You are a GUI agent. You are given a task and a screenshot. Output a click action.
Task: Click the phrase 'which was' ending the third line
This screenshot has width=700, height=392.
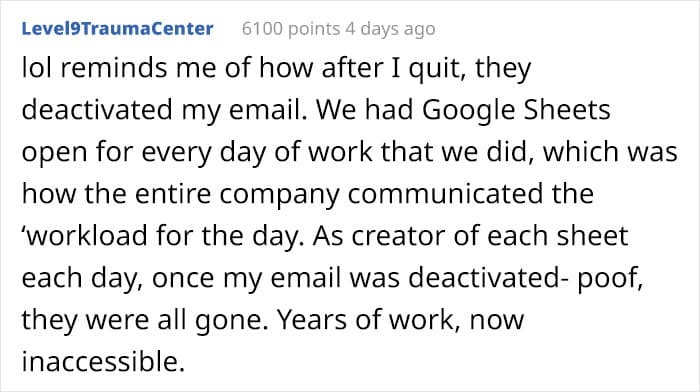[610, 152]
